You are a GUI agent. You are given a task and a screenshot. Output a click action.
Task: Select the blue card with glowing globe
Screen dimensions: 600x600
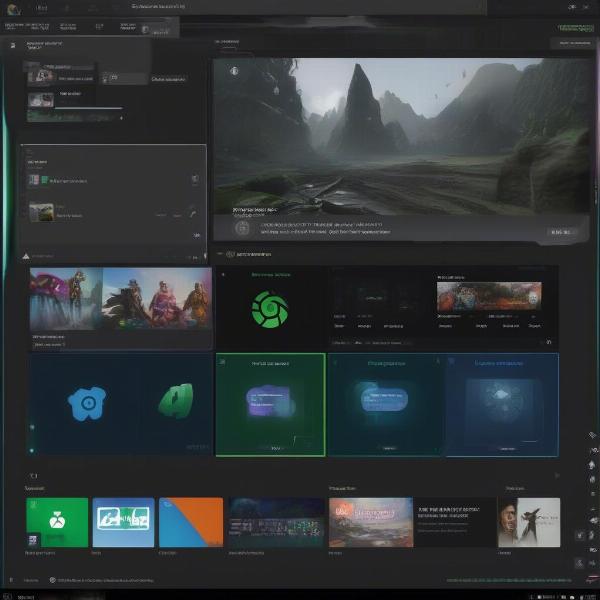click(502, 405)
